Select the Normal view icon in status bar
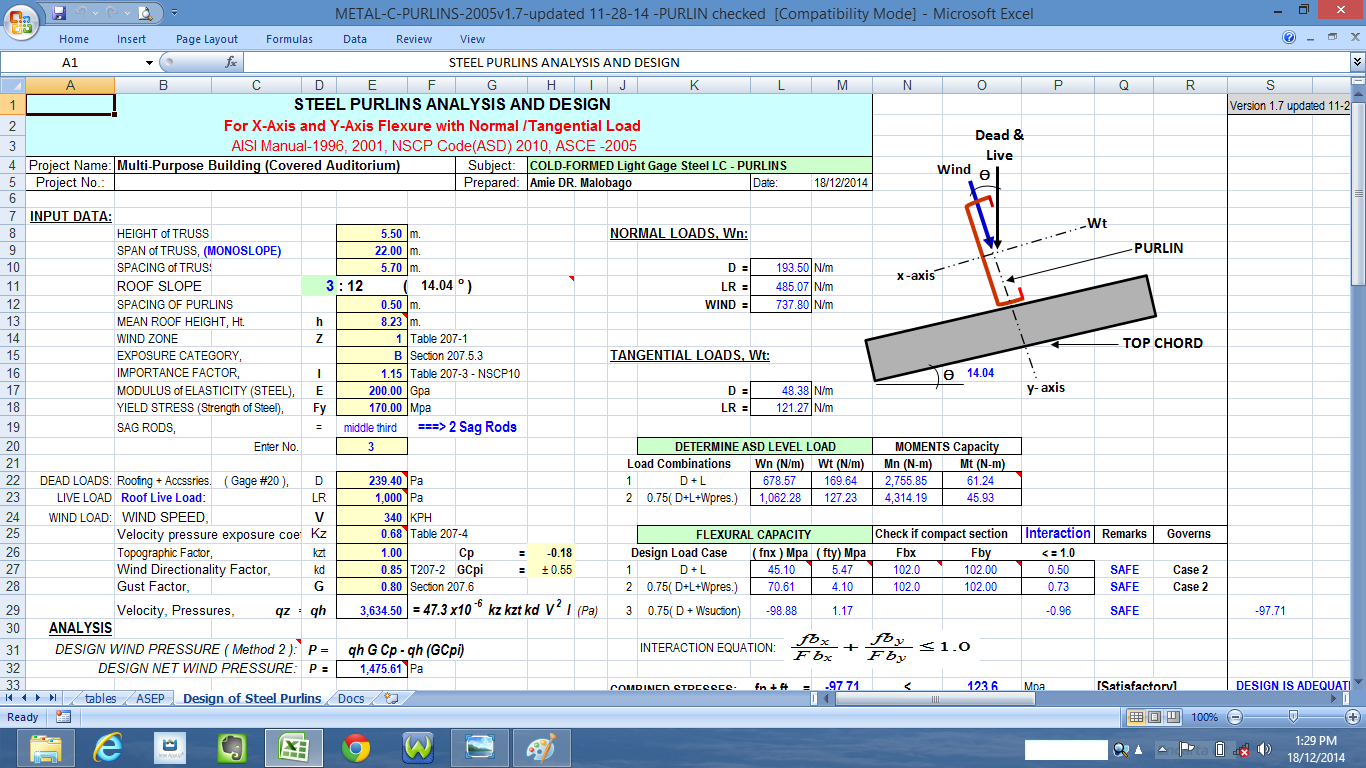This screenshot has height=768, width=1366. click(1135, 717)
